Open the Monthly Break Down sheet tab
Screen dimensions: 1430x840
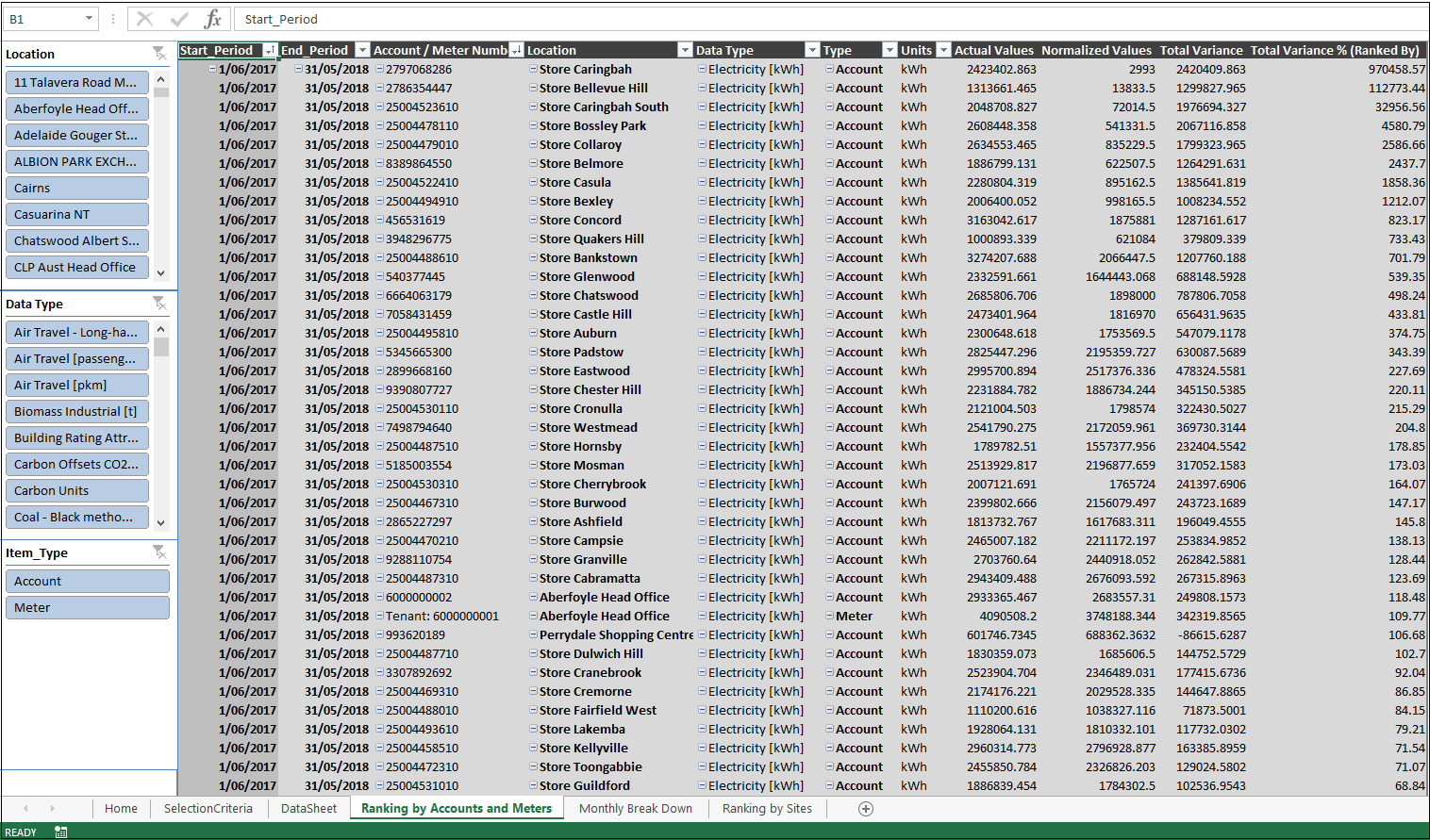coord(636,809)
